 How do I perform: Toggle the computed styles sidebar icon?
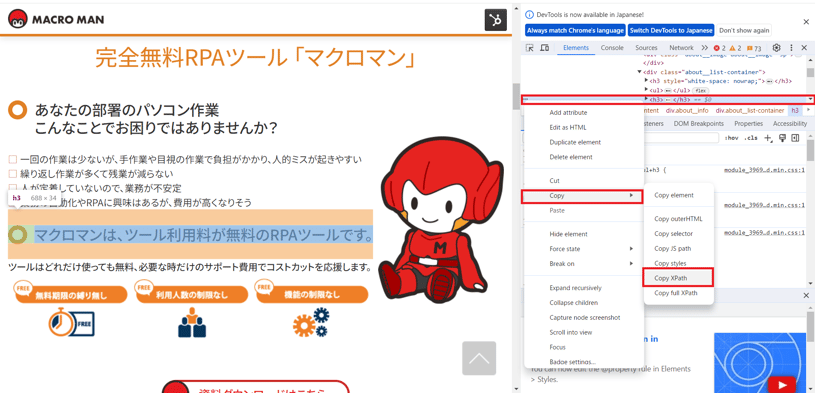(795, 138)
